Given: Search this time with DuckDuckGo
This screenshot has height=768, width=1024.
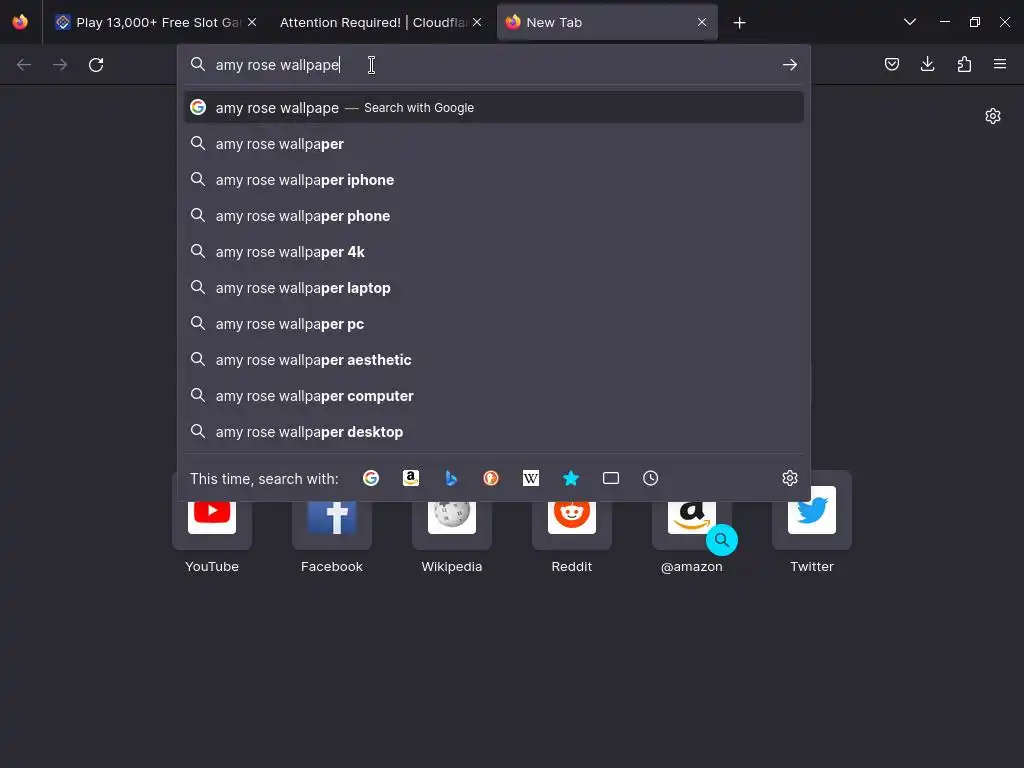Looking at the screenshot, I should pos(491,478).
